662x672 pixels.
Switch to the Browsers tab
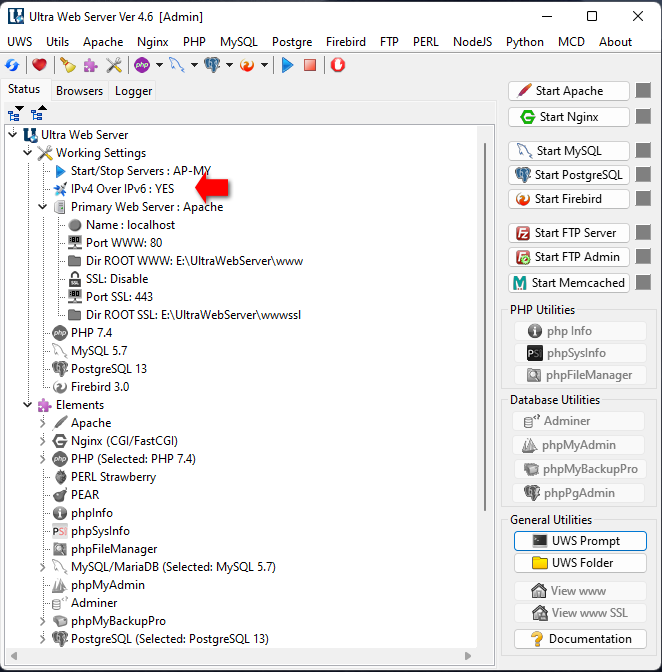(80, 91)
